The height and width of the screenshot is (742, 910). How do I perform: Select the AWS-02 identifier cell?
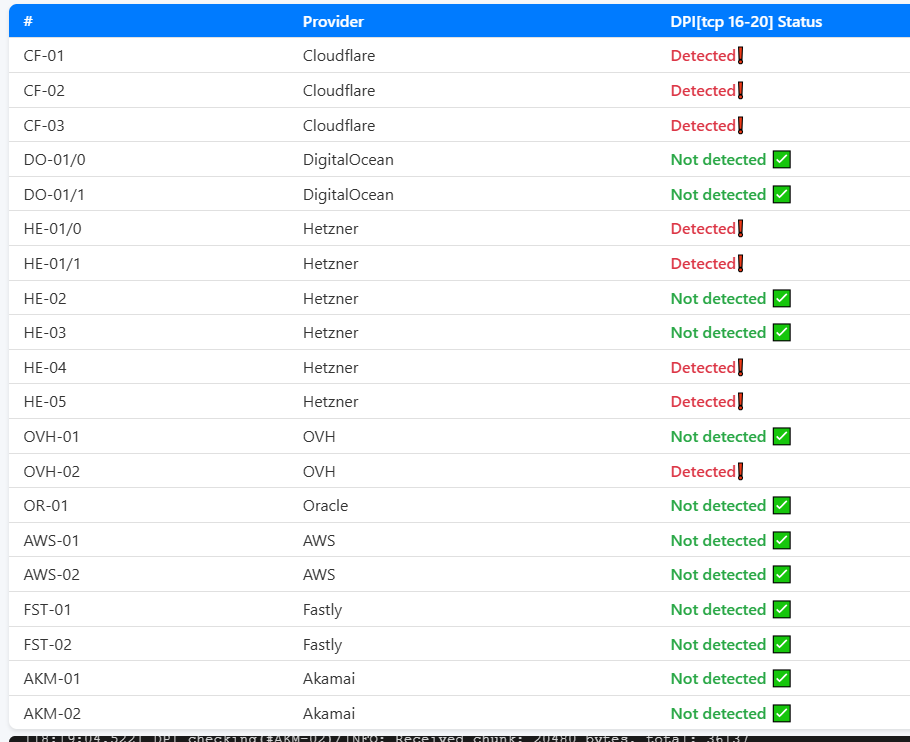(x=52, y=574)
